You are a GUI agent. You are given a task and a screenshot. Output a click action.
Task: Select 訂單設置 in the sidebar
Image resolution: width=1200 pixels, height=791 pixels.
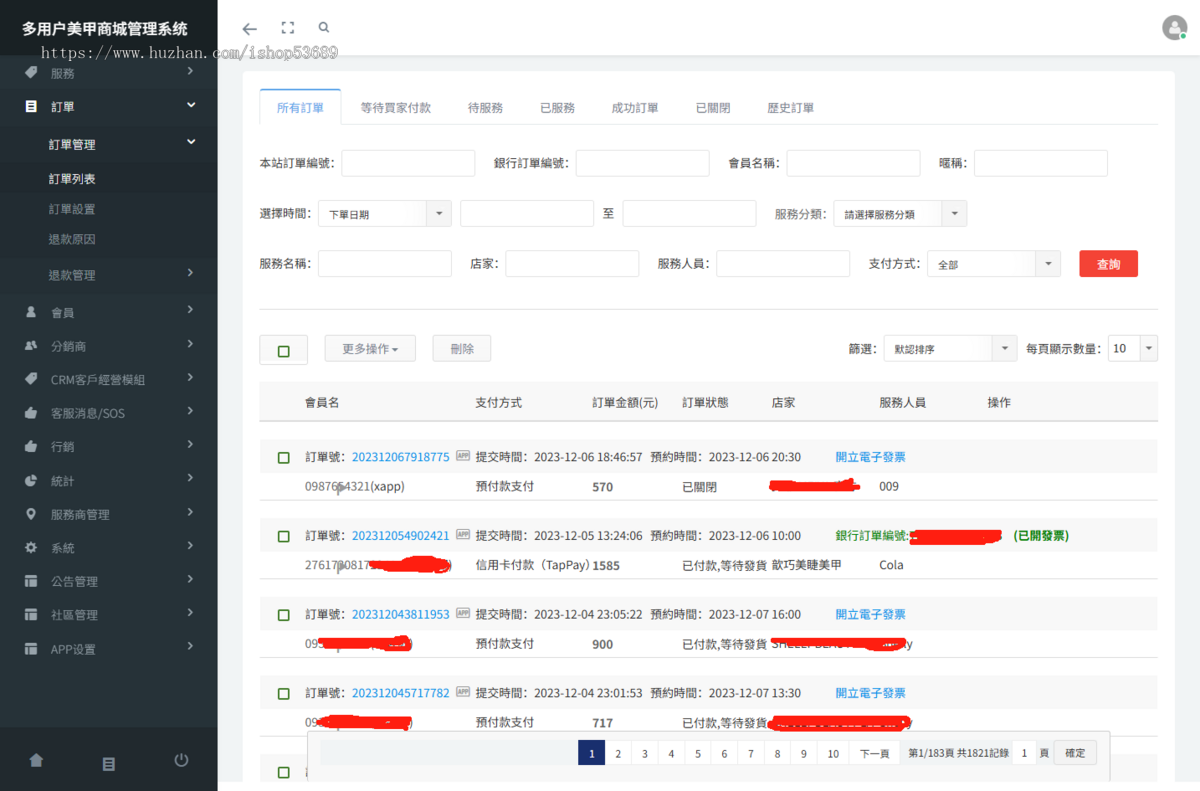72,209
